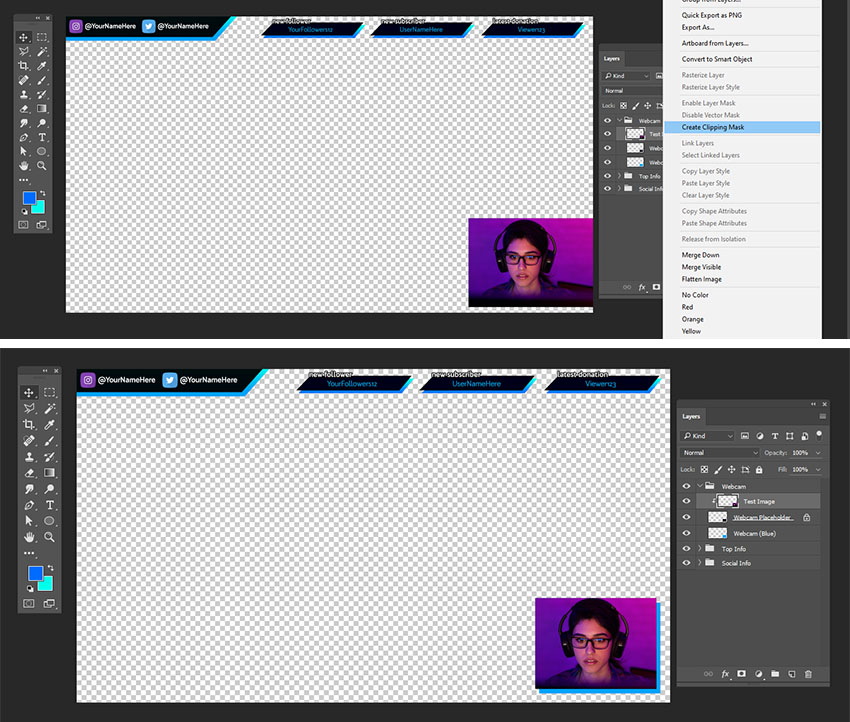Select the Dodge tool in bottom screenshot toolbox
The image size is (850, 722).
click(49, 489)
